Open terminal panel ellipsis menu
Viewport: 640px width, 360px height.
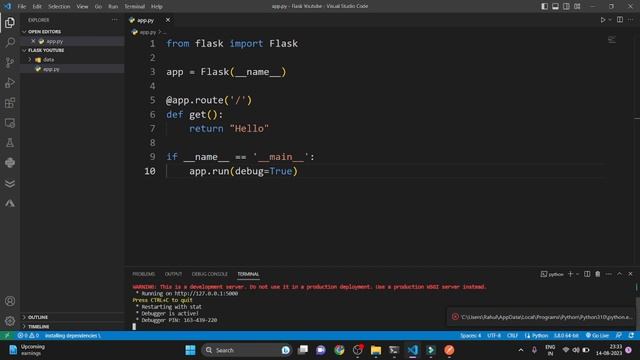609,274
